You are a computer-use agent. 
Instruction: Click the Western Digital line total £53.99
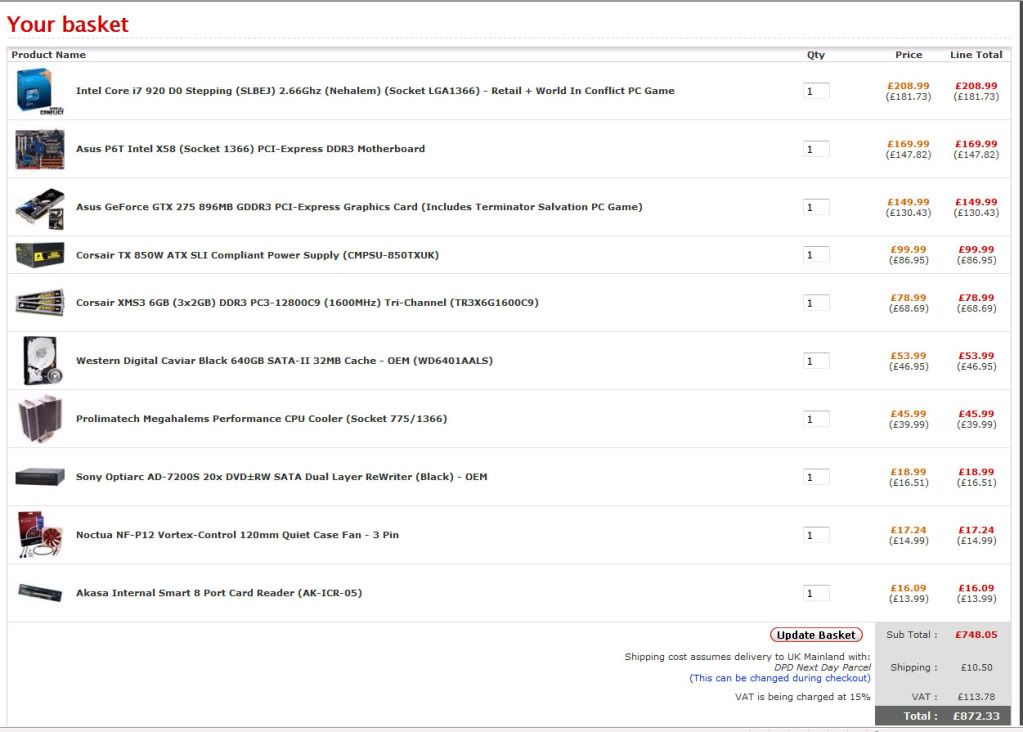point(976,356)
